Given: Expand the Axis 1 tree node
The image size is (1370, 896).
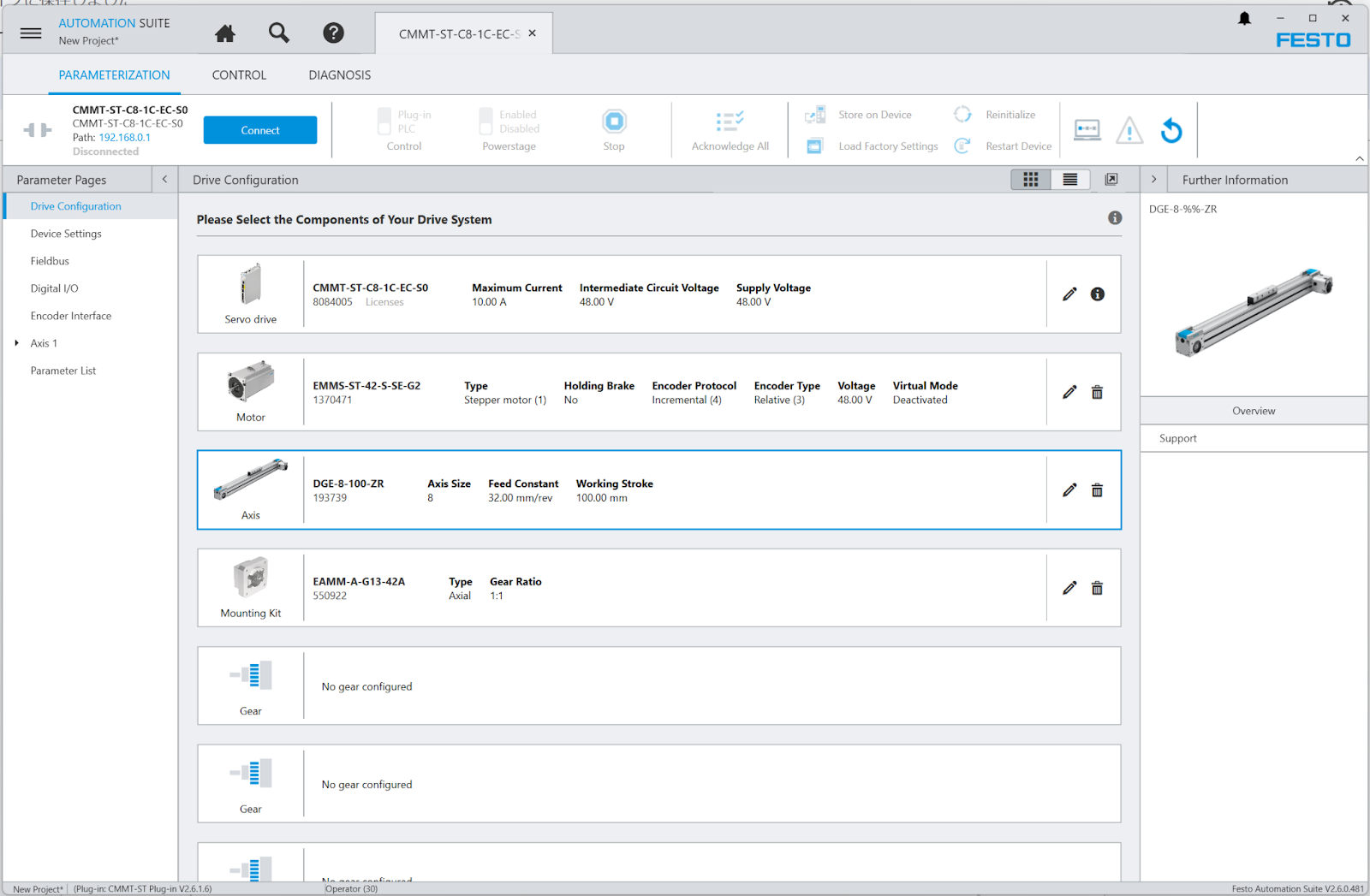Looking at the screenshot, I should [16, 343].
